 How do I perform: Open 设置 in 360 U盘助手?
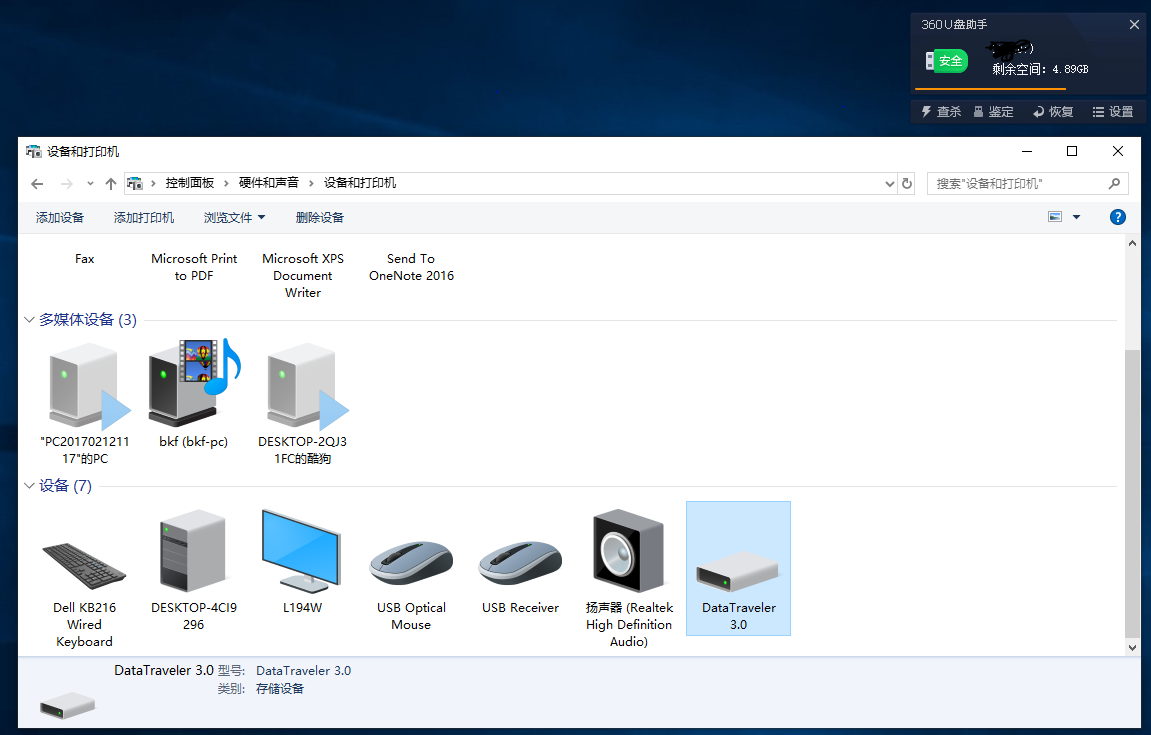point(1113,112)
